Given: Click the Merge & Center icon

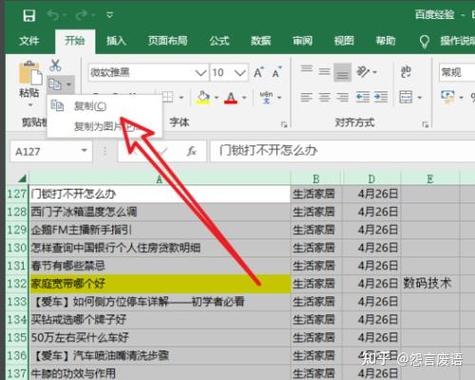Looking at the screenshot, I should click(x=406, y=97).
